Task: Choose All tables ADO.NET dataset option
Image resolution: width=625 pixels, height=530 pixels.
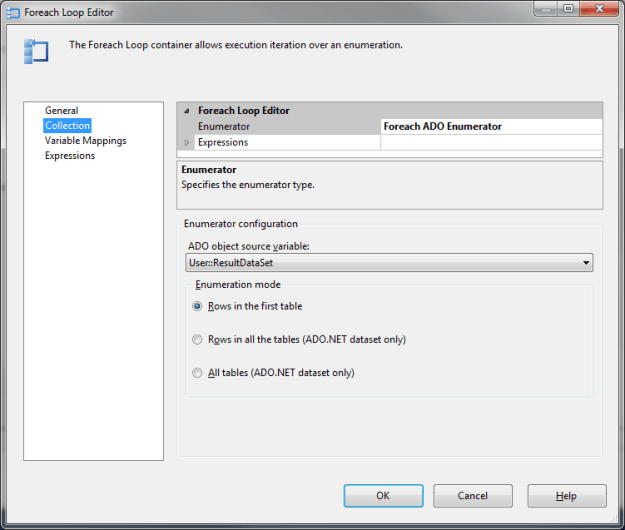Action: tap(197, 373)
